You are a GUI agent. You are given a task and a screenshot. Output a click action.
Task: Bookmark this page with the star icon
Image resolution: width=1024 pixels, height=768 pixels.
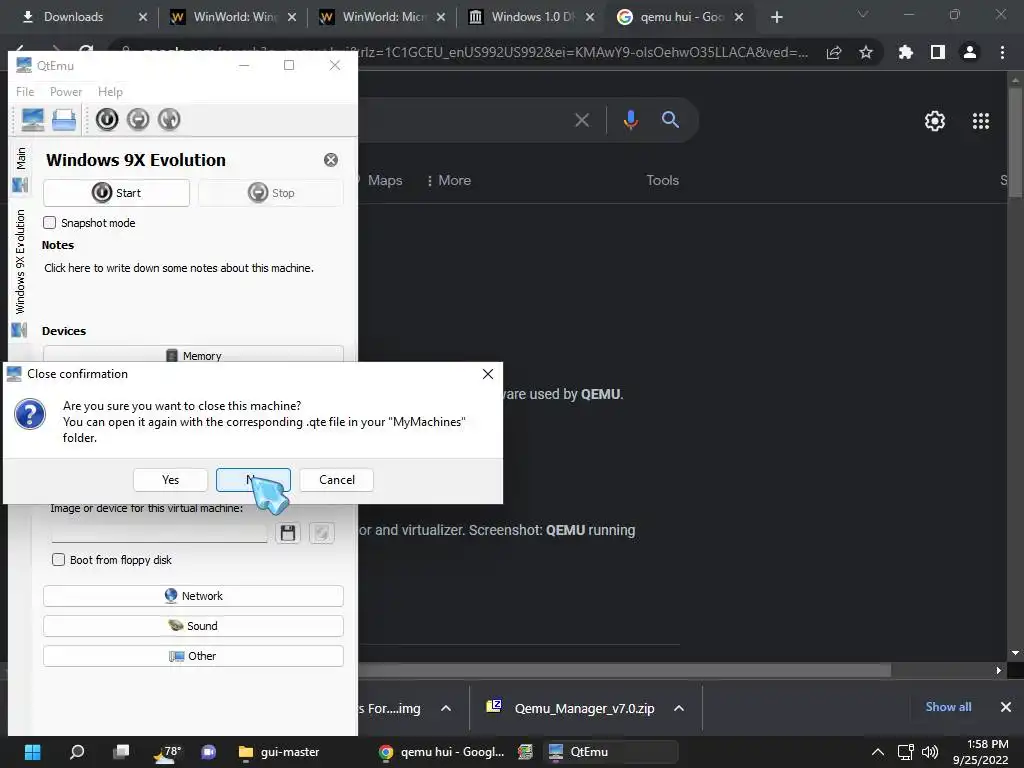[x=866, y=52]
